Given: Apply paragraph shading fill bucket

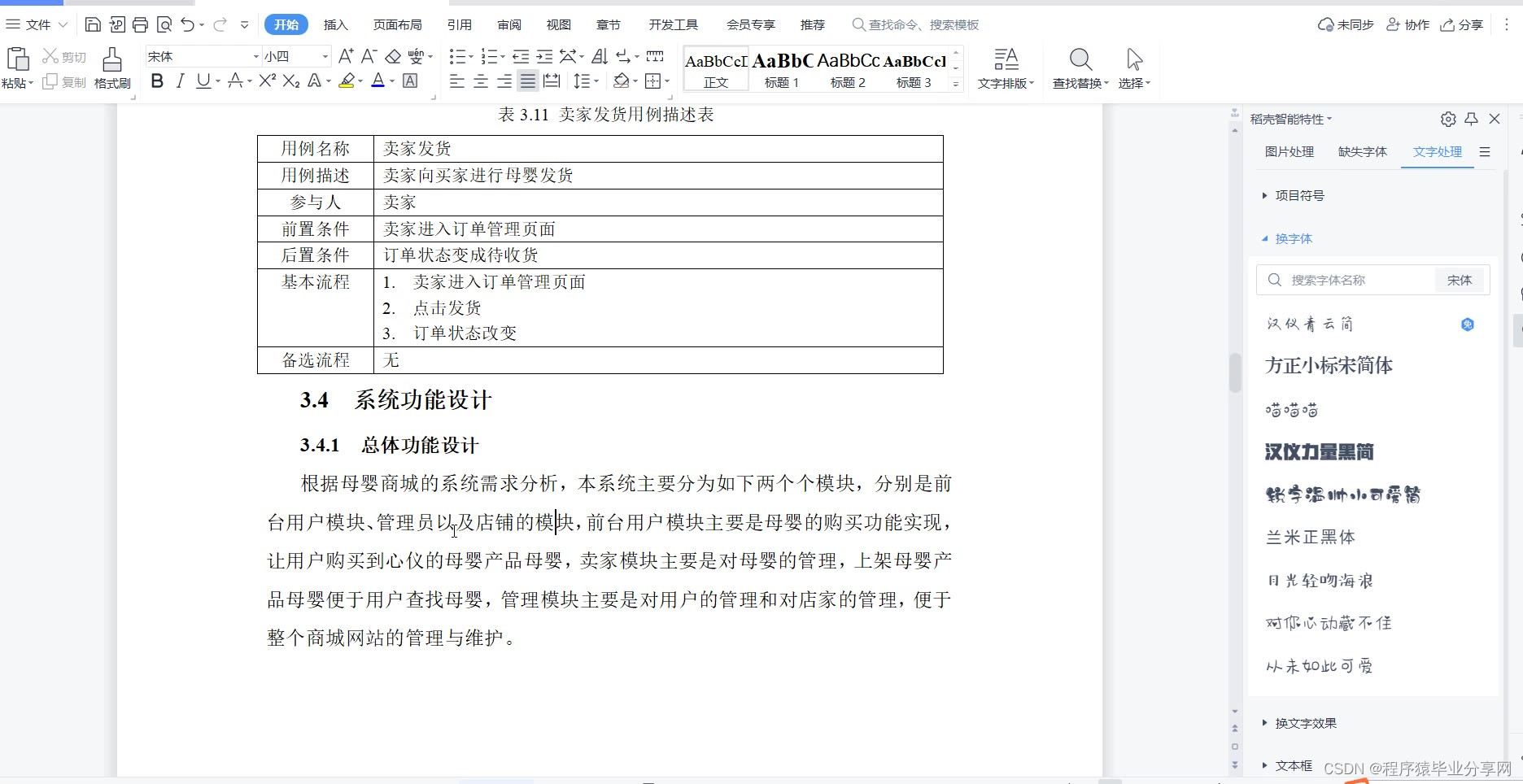Looking at the screenshot, I should pos(622,81).
